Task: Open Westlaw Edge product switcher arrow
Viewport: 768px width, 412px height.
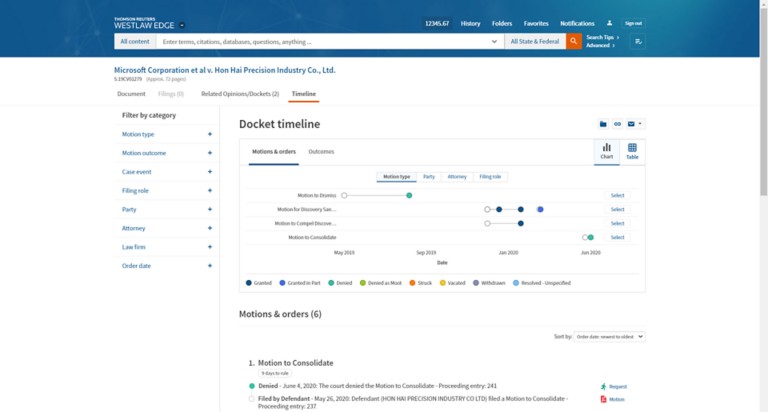Action: (182, 25)
